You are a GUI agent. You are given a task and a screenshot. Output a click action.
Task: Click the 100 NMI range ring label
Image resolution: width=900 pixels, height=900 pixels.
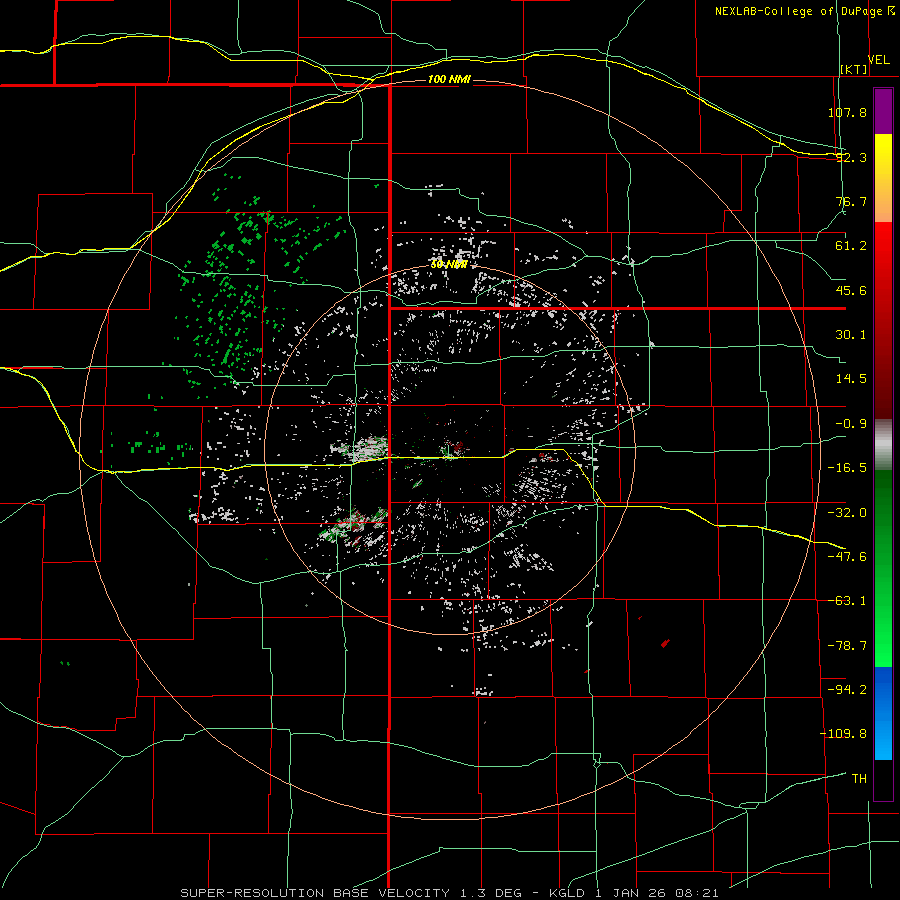449,79
